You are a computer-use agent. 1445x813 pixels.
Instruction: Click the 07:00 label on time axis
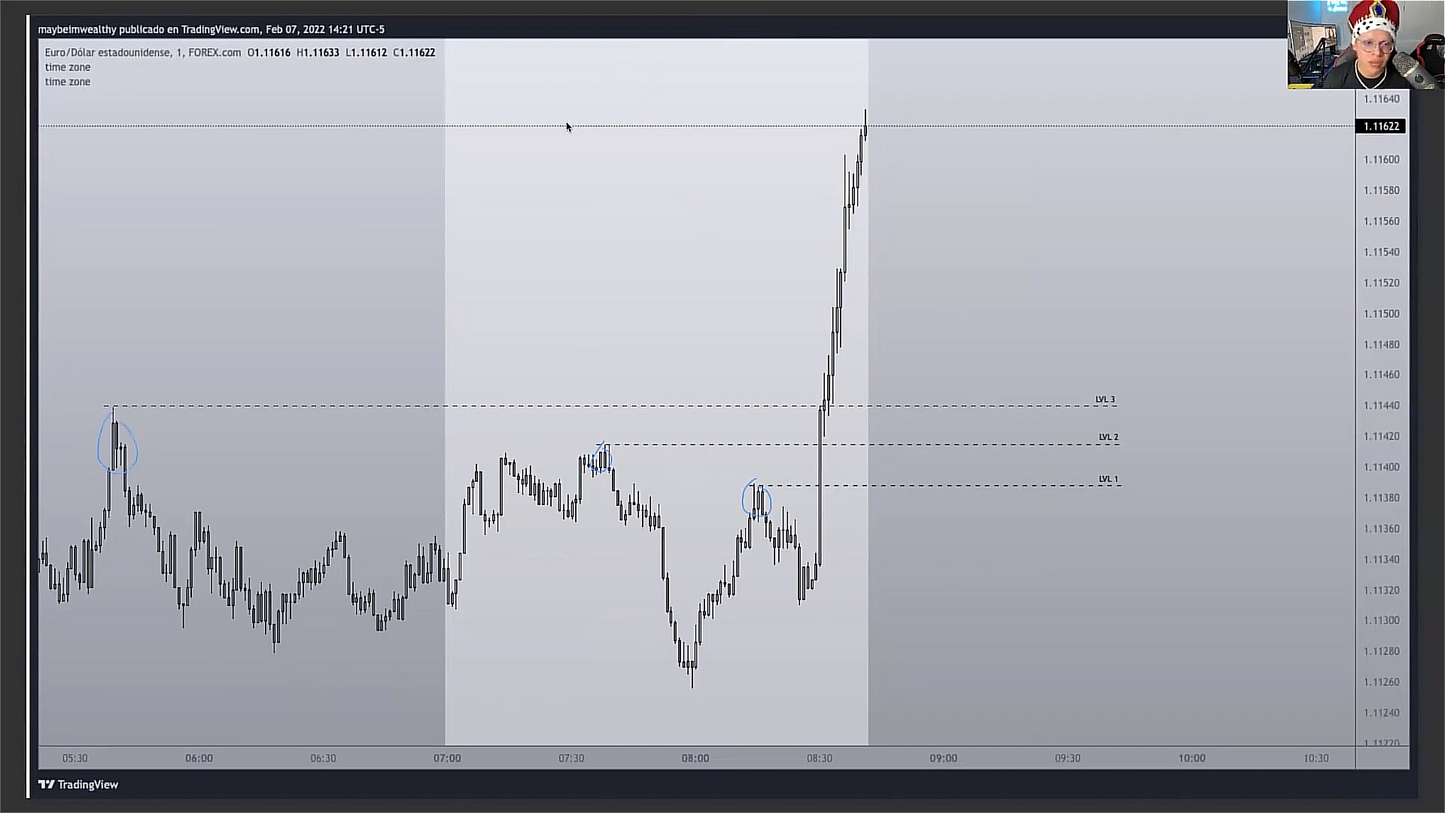pyautogui.click(x=447, y=758)
